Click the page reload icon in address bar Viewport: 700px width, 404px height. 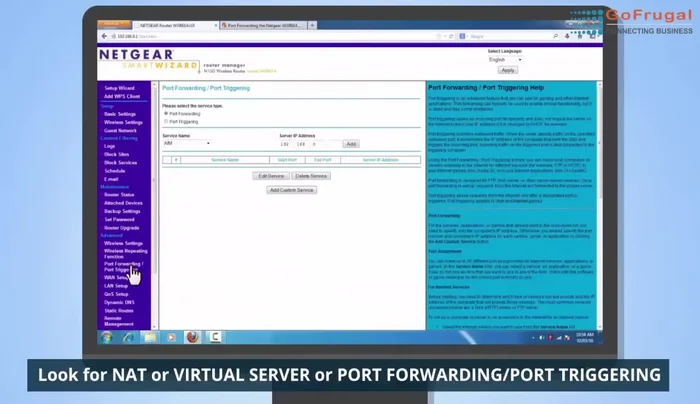click(x=451, y=36)
